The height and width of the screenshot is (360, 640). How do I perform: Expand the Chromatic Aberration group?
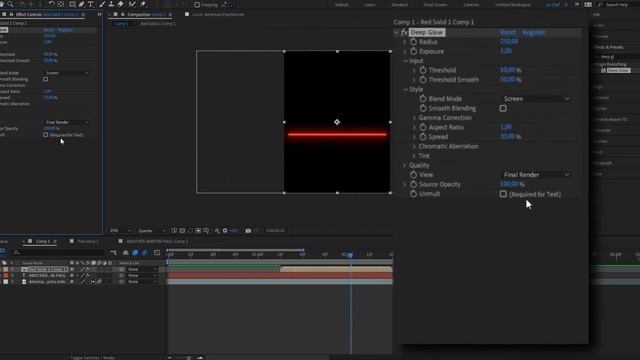point(415,147)
